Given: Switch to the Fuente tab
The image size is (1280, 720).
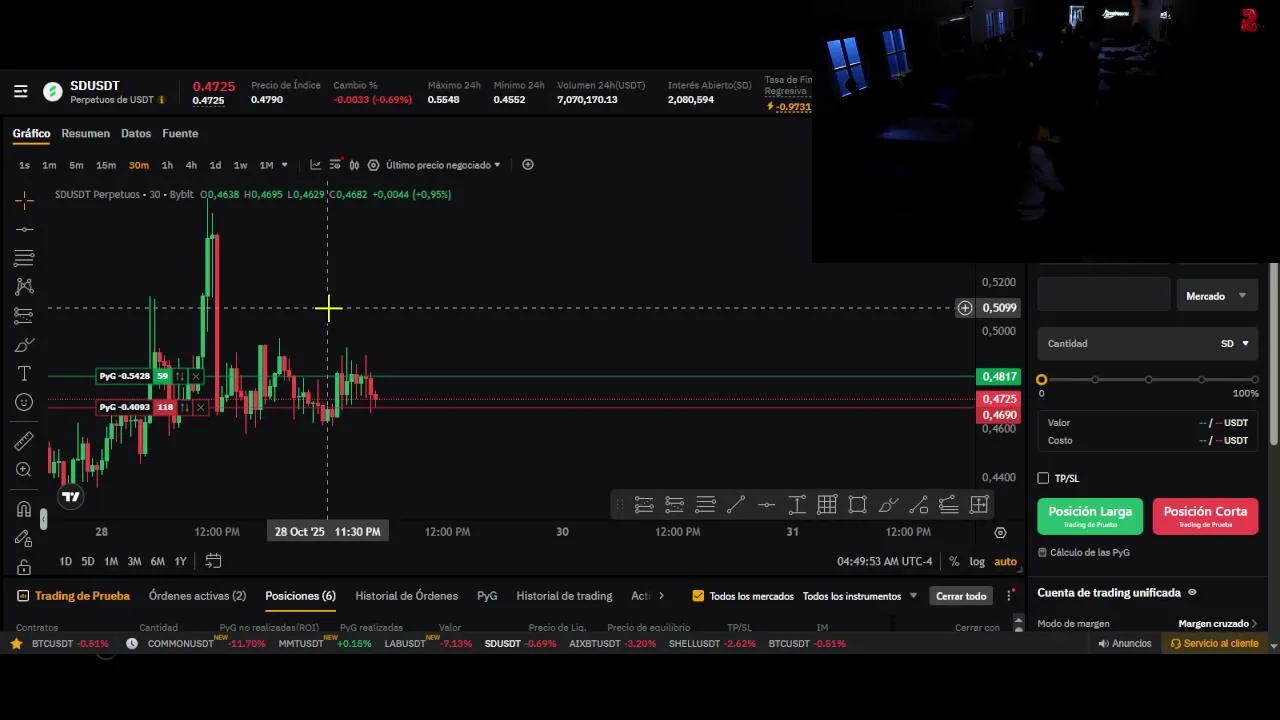Looking at the screenshot, I should 180,133.
